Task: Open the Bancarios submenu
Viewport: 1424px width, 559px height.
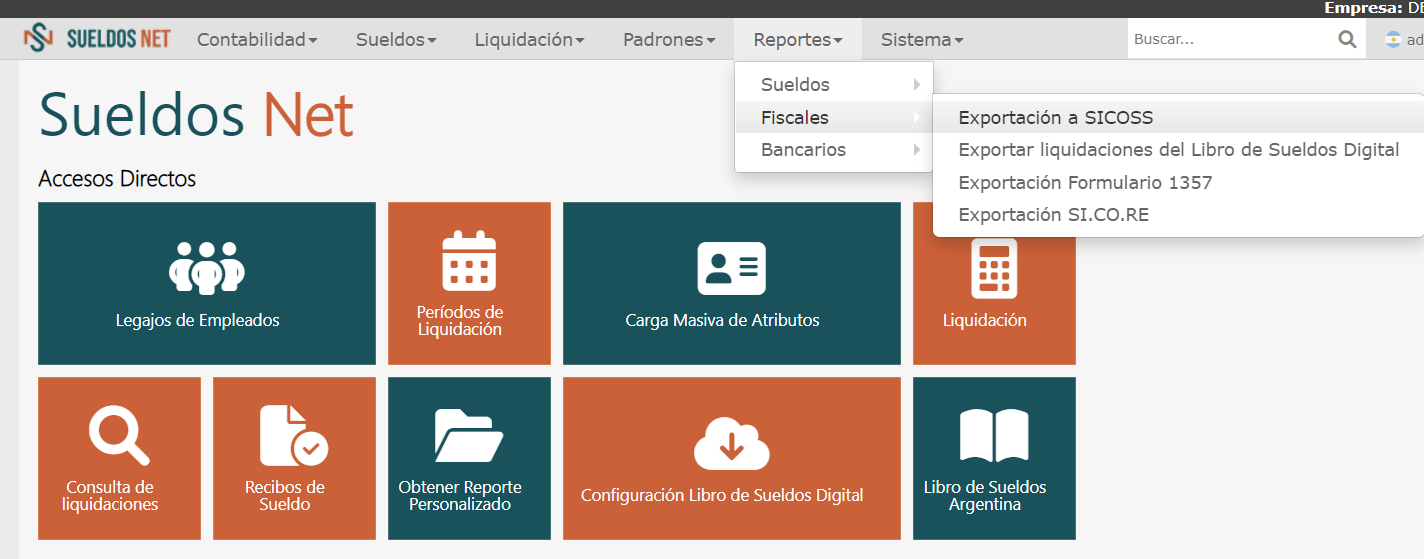Action: click(x=834, y=150)
